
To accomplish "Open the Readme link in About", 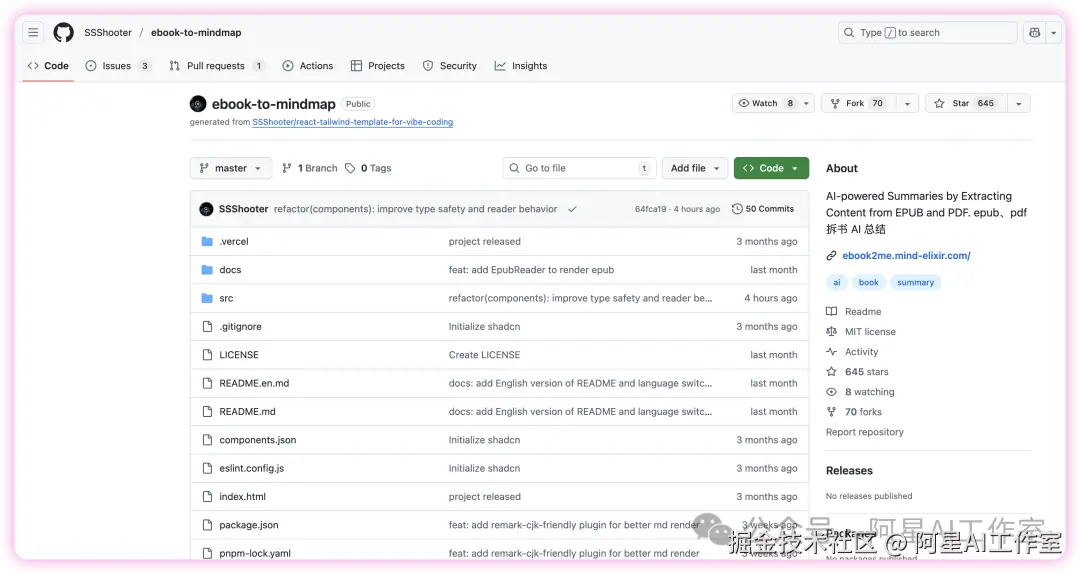I will tap(854, 311).
